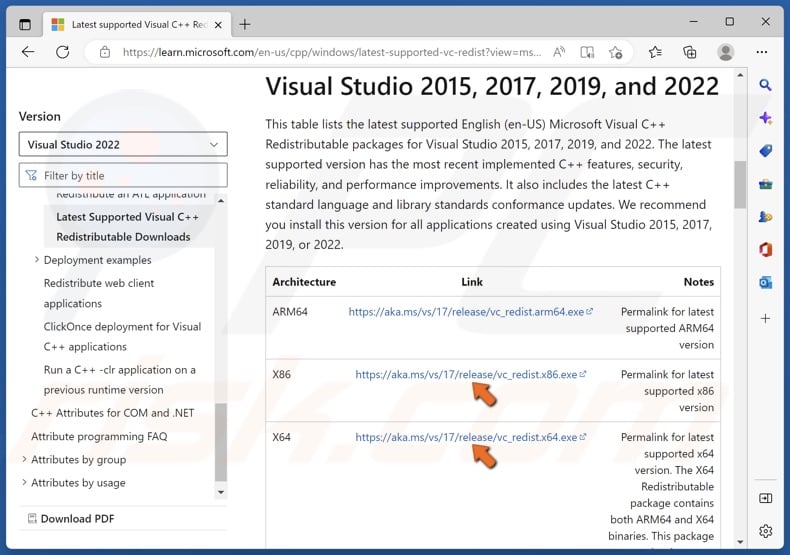Expand Attributes by group node

point(24,459)
